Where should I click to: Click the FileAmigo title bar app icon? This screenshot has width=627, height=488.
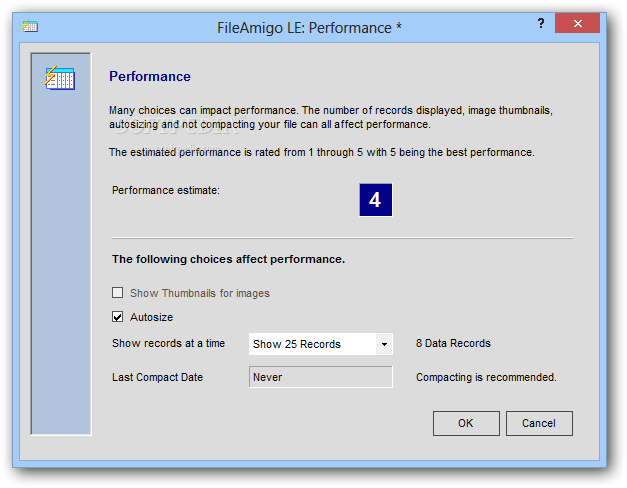(x=30, y=26)
